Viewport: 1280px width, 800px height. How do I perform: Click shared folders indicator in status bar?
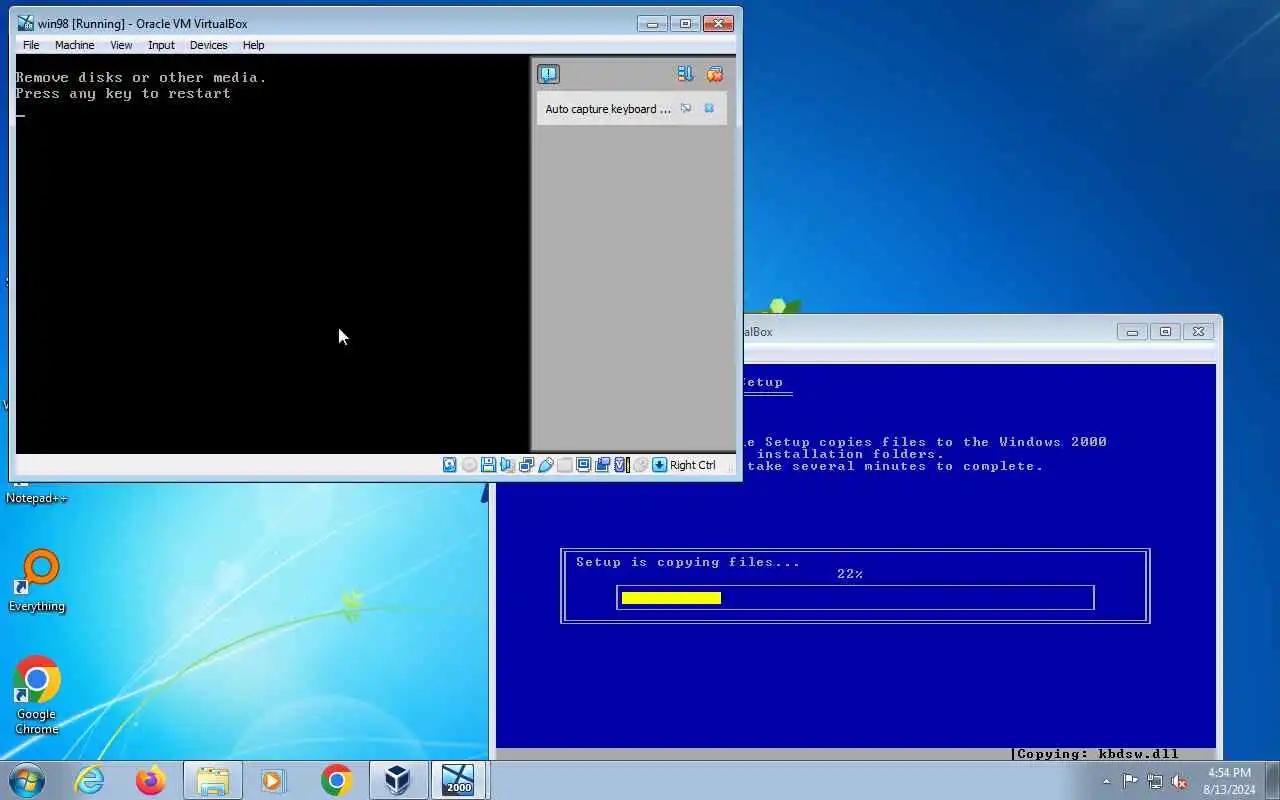pos(564,465)
